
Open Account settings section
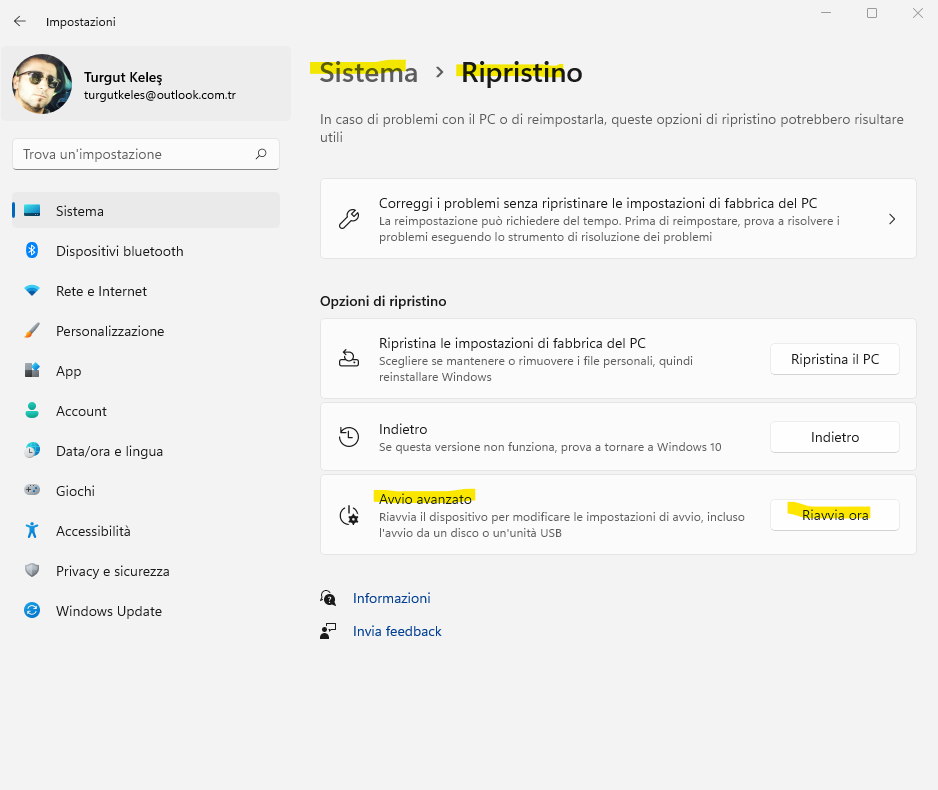click(81, 411)
